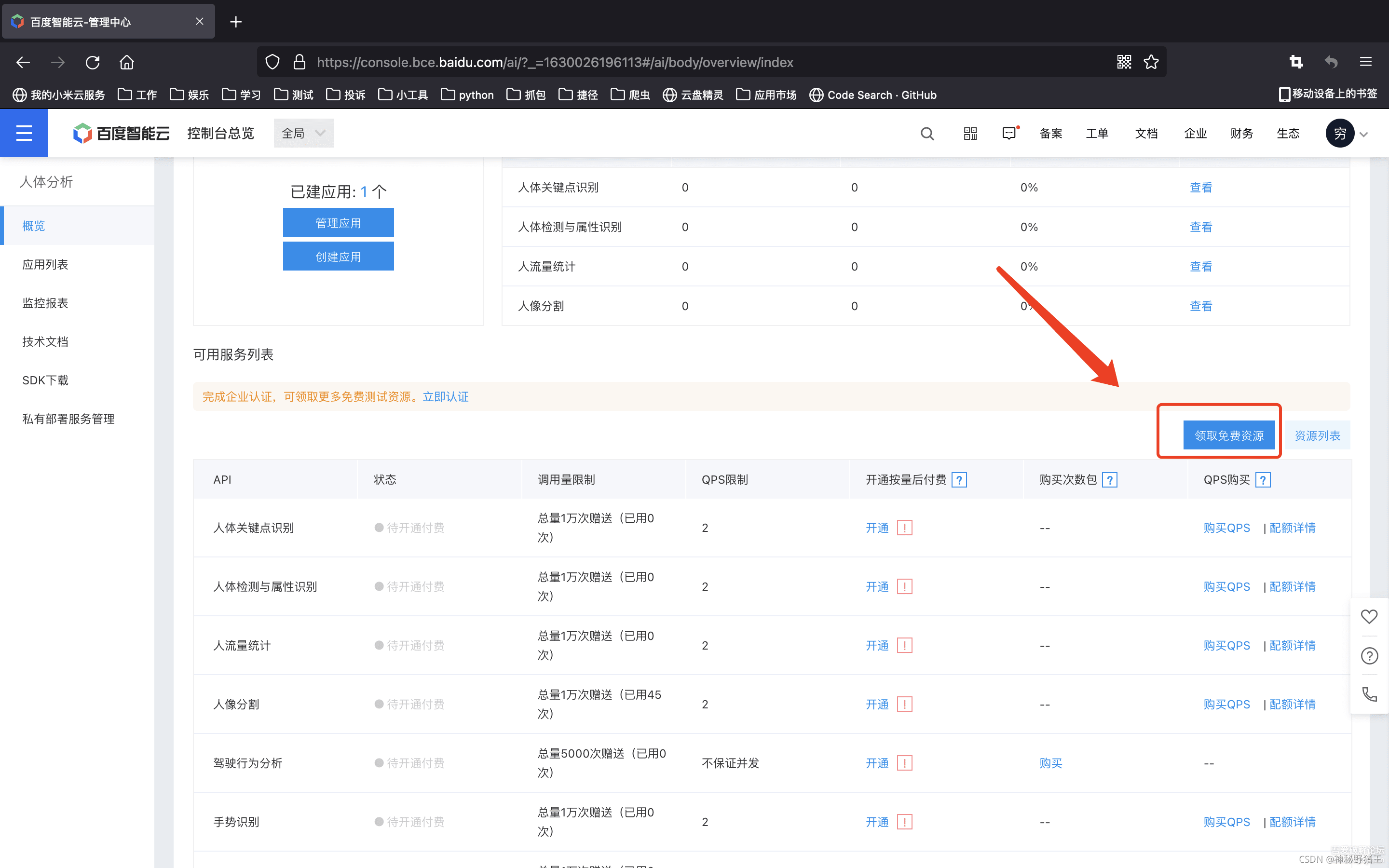The width and height of the screenshot is (1389, 868).
Task: Expand the 全局 region dropdown
Action: point(303,133)
